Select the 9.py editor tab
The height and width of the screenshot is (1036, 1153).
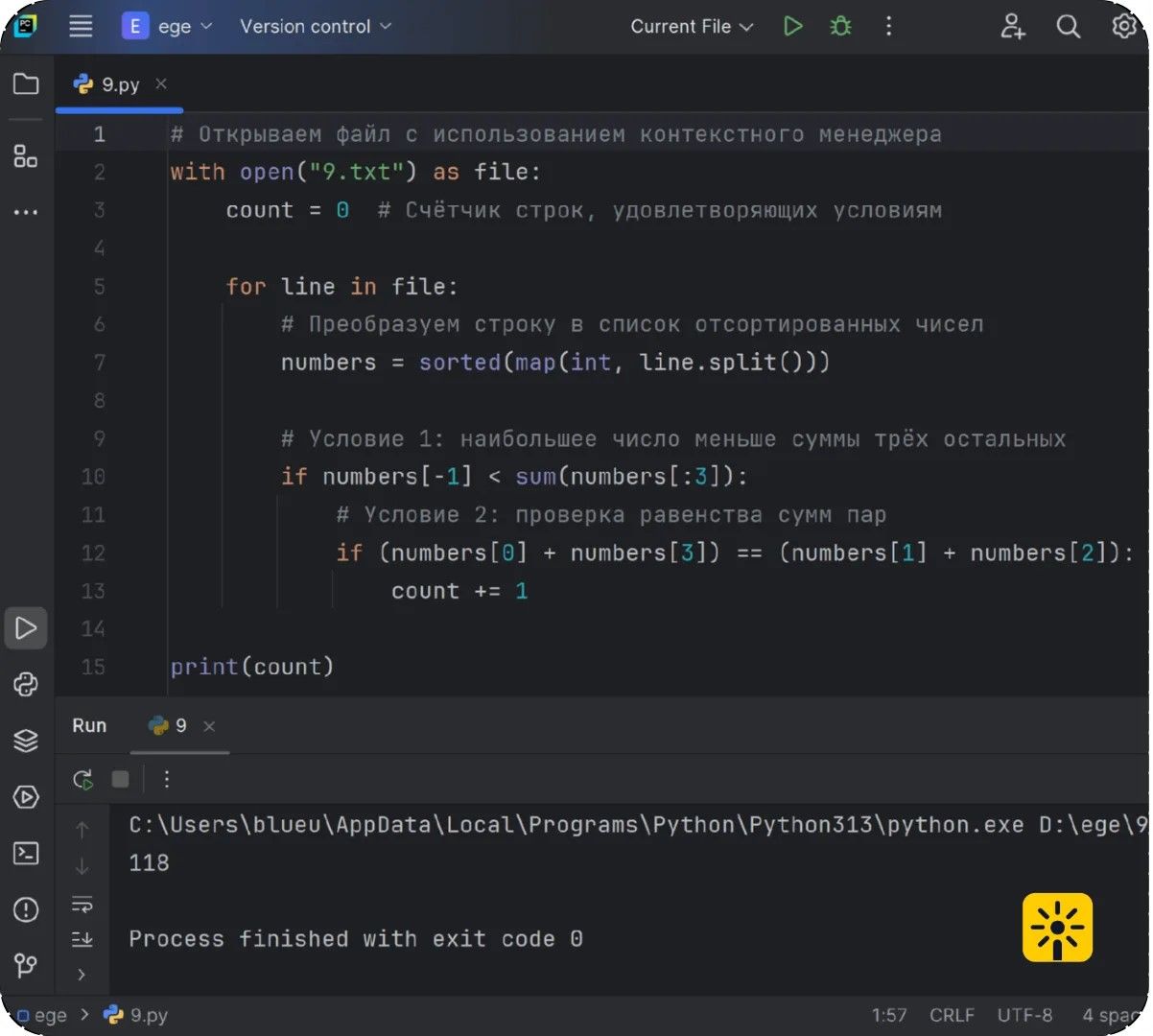coord(120,84)
